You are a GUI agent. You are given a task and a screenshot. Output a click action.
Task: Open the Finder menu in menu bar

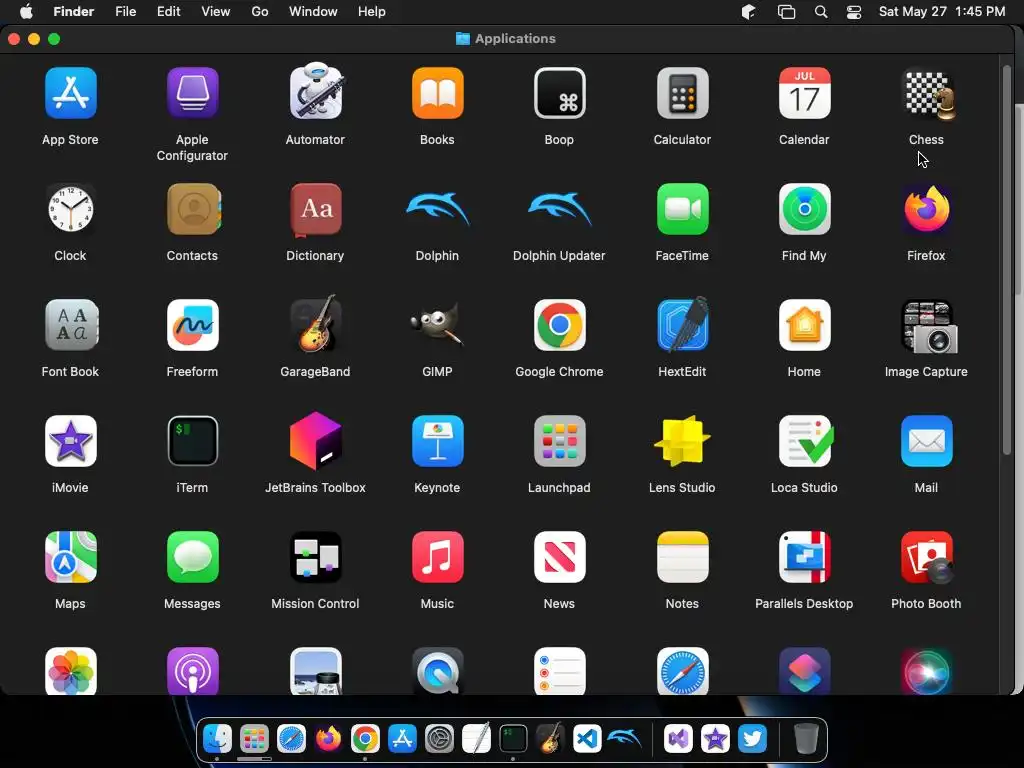73,12
